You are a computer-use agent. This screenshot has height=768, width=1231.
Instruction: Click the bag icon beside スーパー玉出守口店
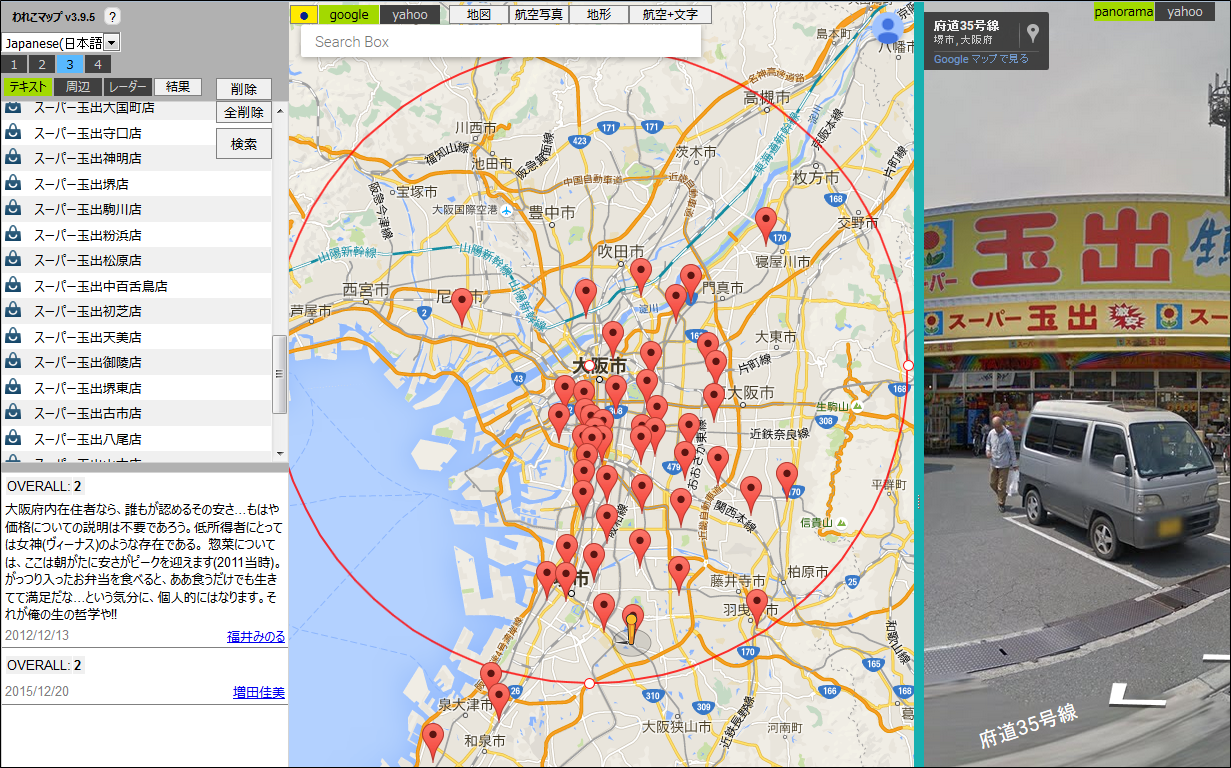(x=14, y=132)
